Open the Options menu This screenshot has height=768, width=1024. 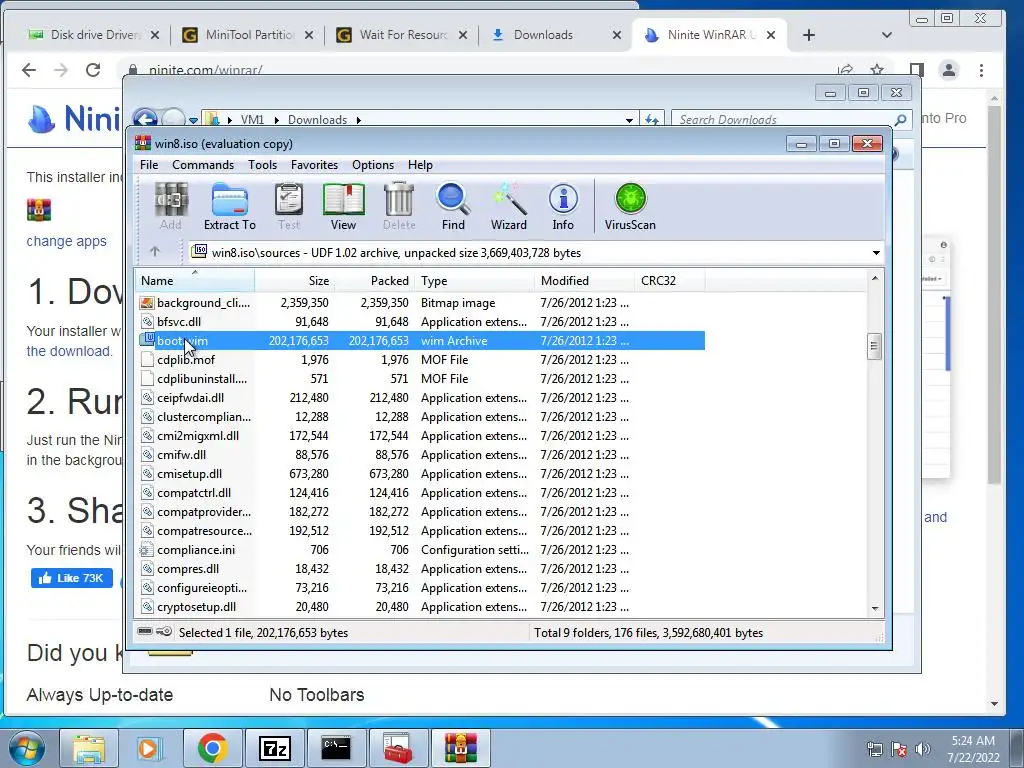(373, 165)
